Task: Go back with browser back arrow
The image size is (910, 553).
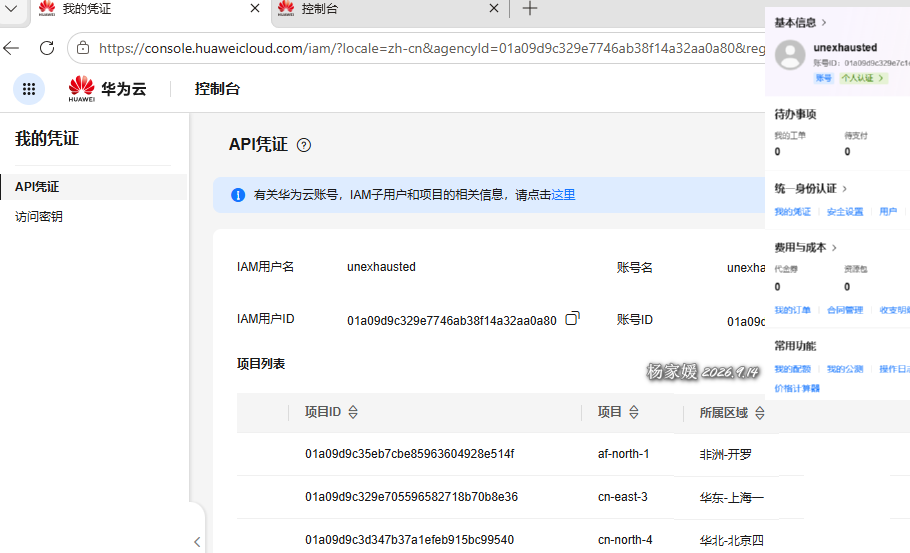Action: (11, 48)
